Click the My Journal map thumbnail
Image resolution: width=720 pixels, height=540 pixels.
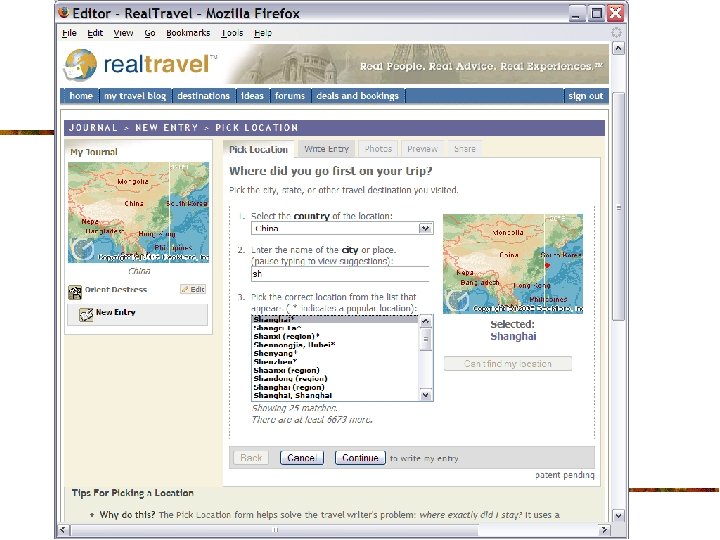(138, 212)
